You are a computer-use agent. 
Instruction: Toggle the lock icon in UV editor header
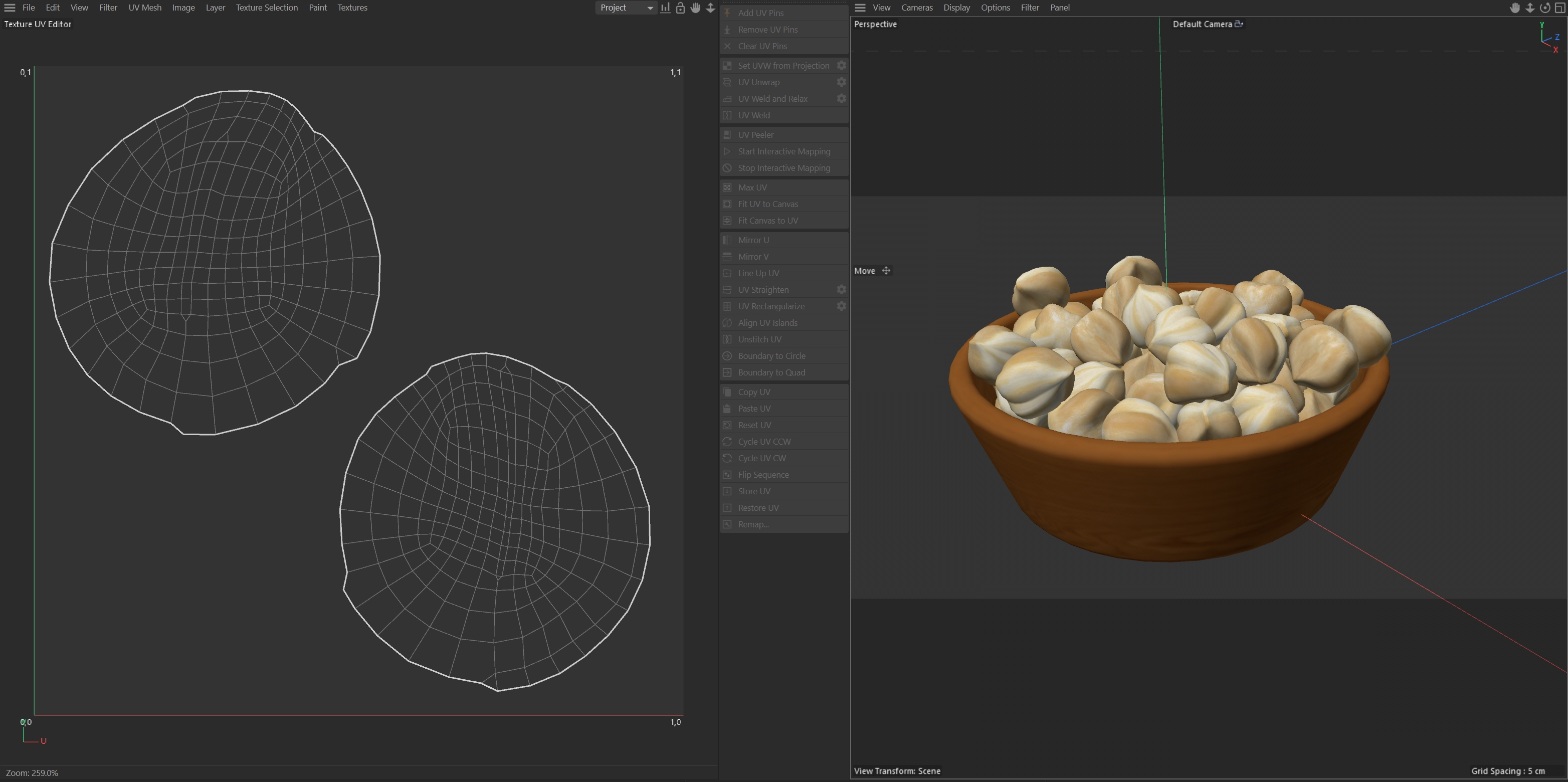[x=681, y=8]
